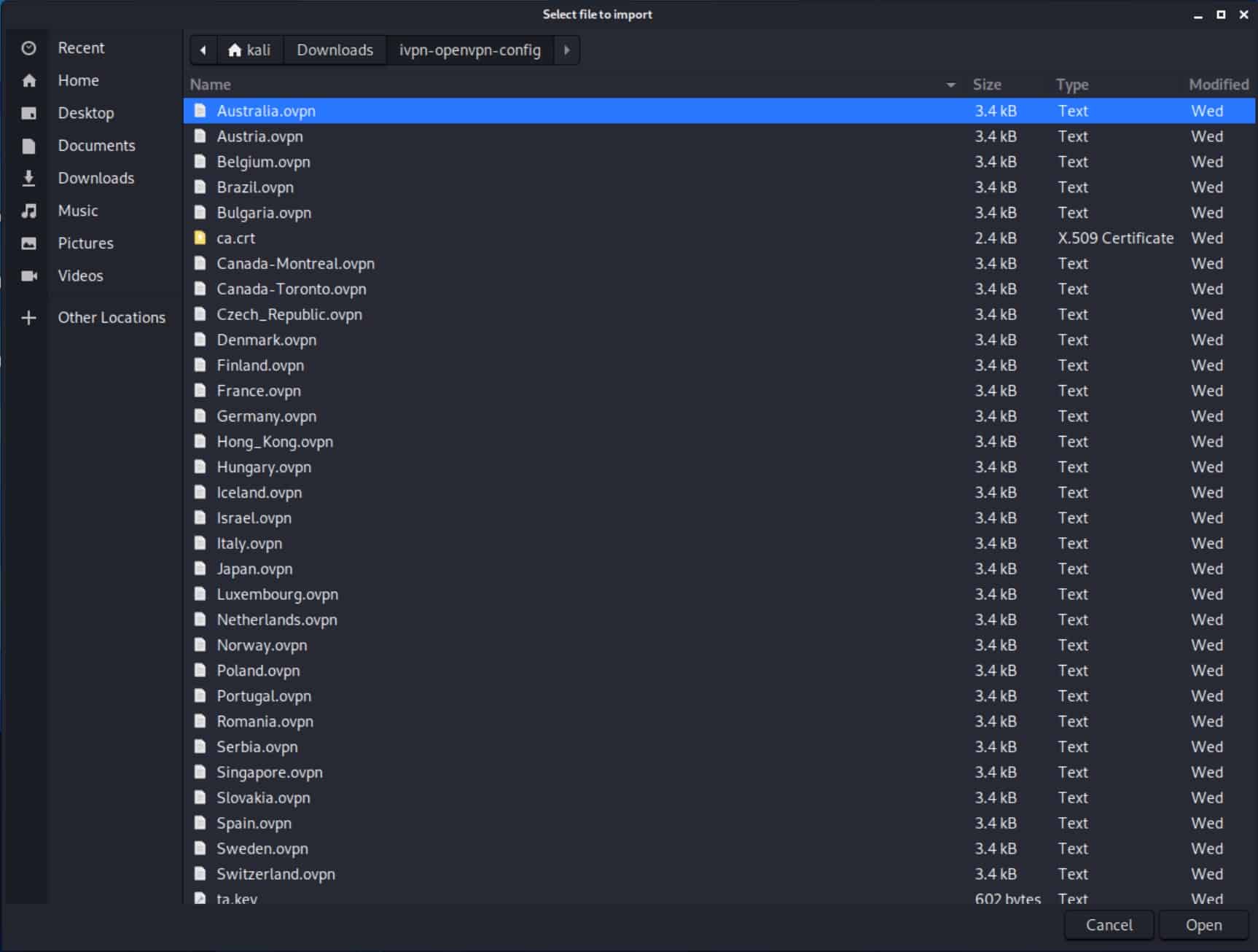
Task: Click the Documents icon in sidebar
Action: 29,146
